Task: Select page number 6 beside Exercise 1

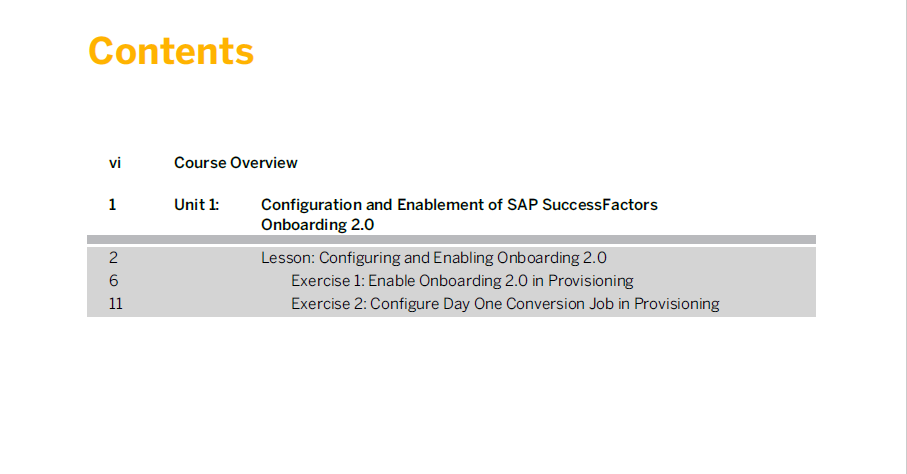Action: point(113,281)
